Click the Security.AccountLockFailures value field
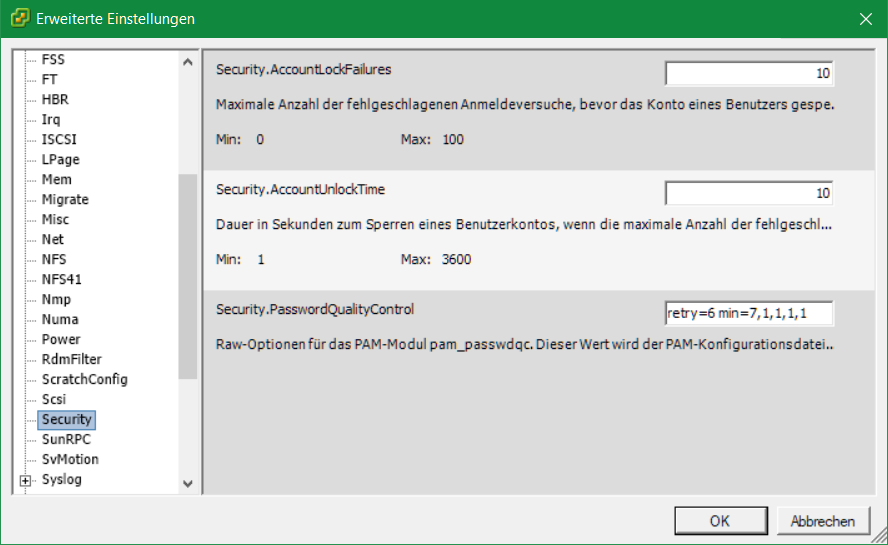This screenshot has height=545, width=888. click(749, 73)
